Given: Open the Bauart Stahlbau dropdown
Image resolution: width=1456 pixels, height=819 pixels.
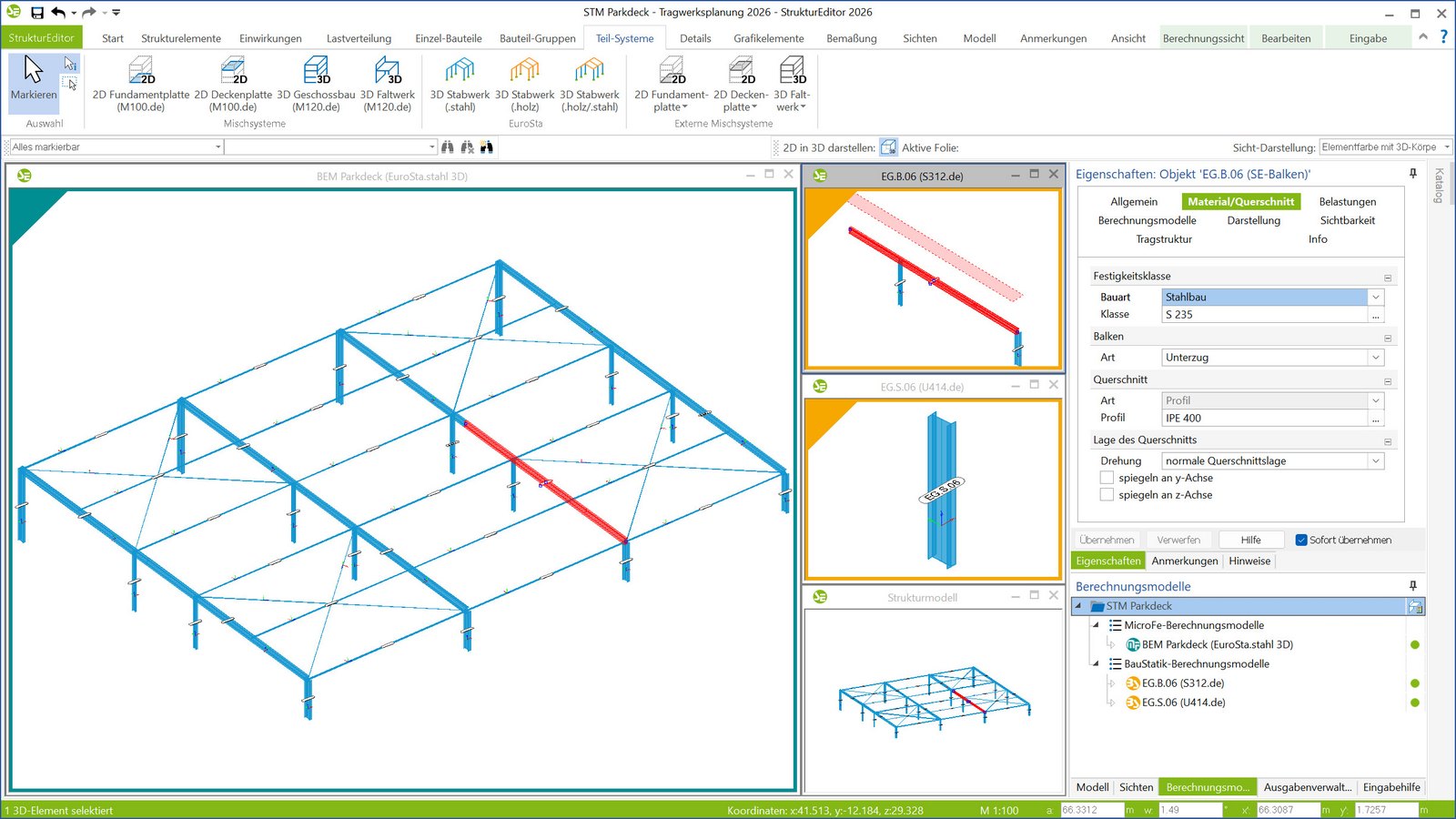Looking at the screenshot, I should (x=1376, y=297).
